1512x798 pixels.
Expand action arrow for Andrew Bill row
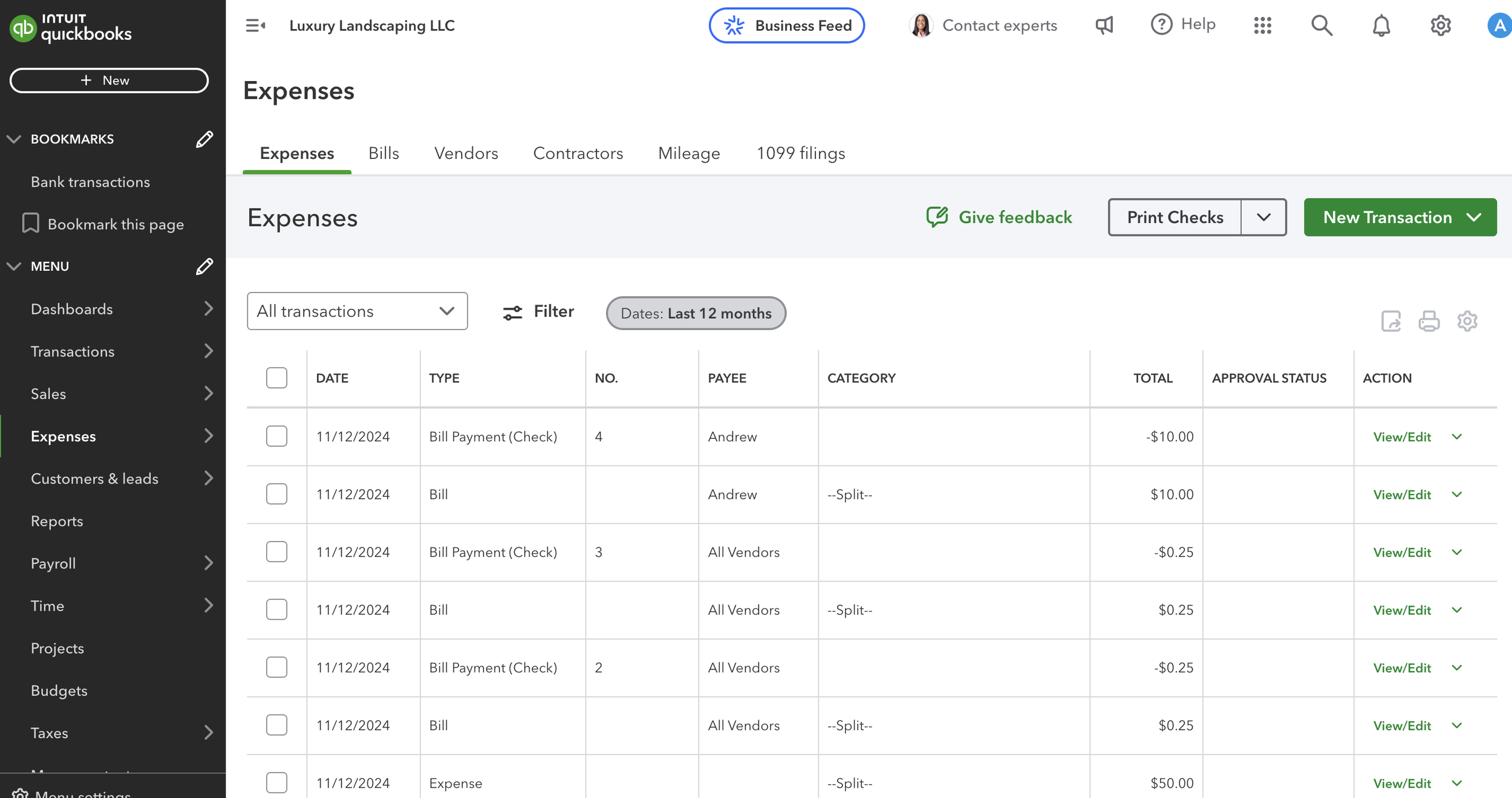(x=1457, y=495)
